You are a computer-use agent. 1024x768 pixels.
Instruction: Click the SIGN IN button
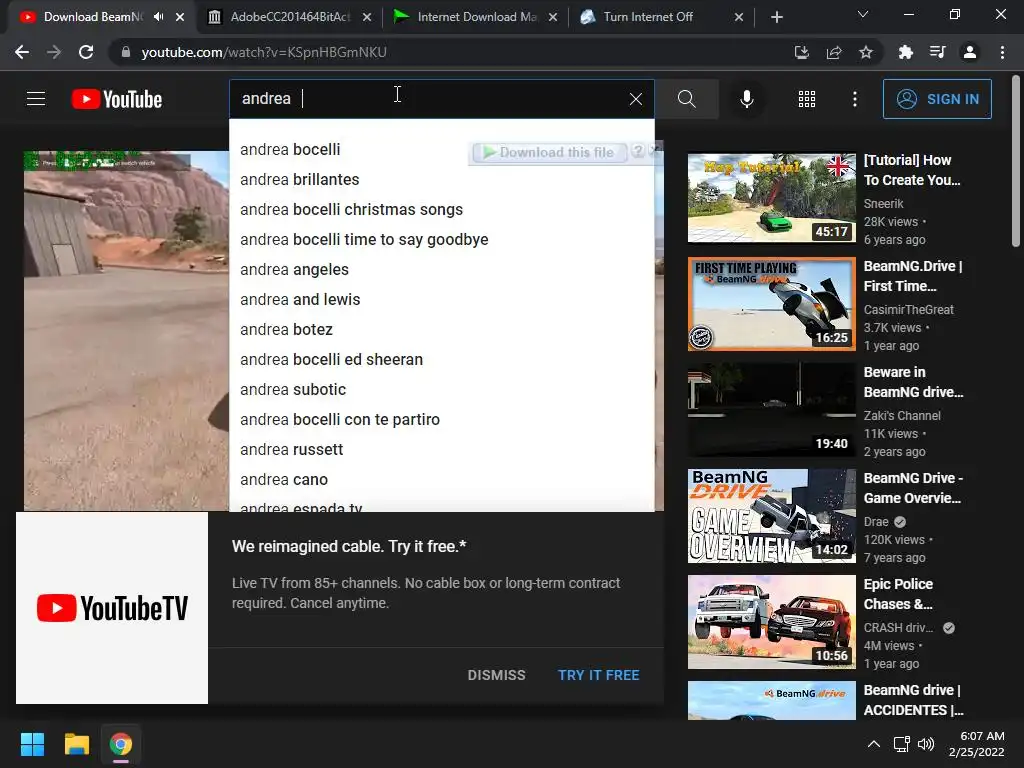[936, 99]
